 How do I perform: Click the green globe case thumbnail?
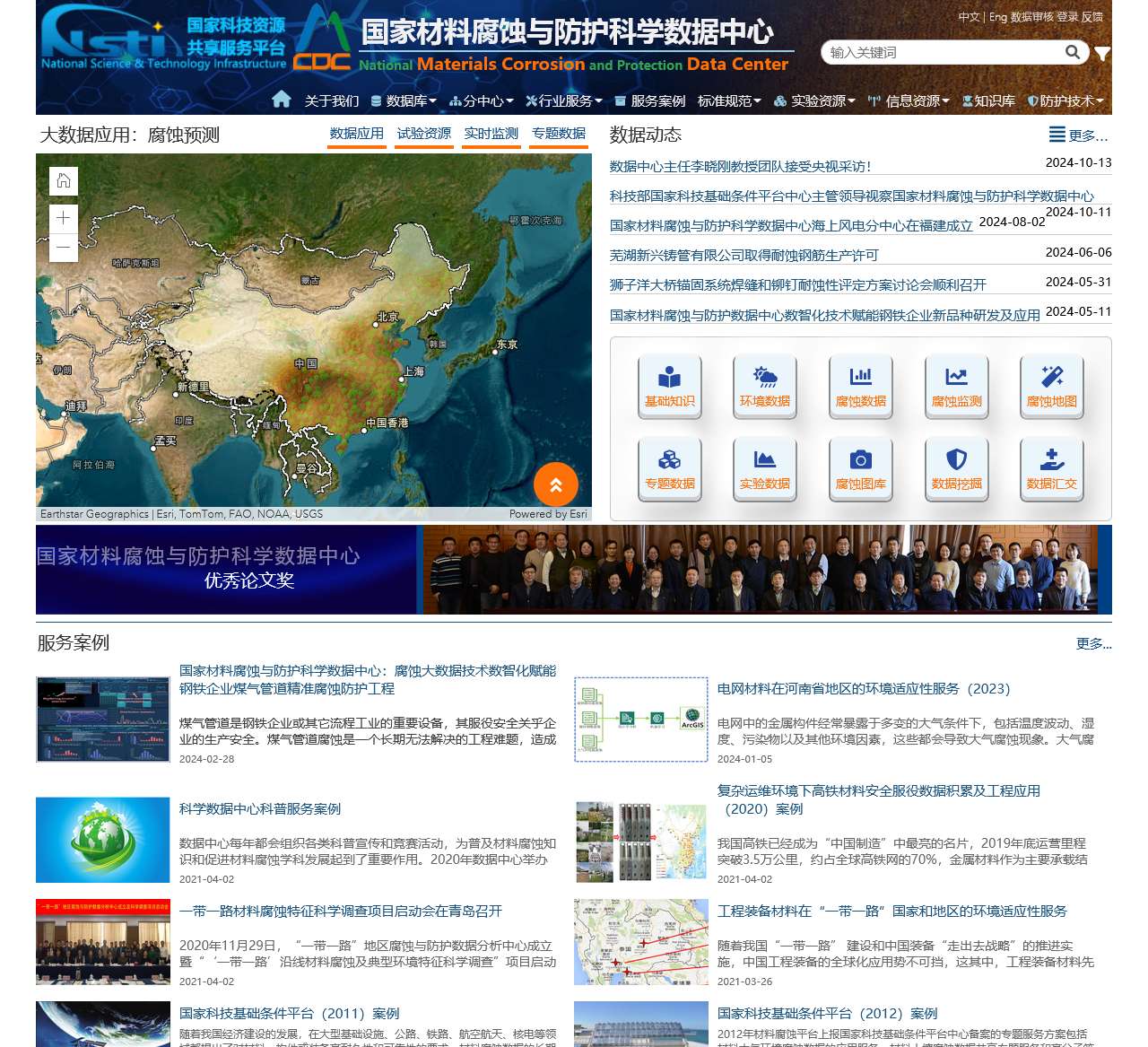(103, 840)
